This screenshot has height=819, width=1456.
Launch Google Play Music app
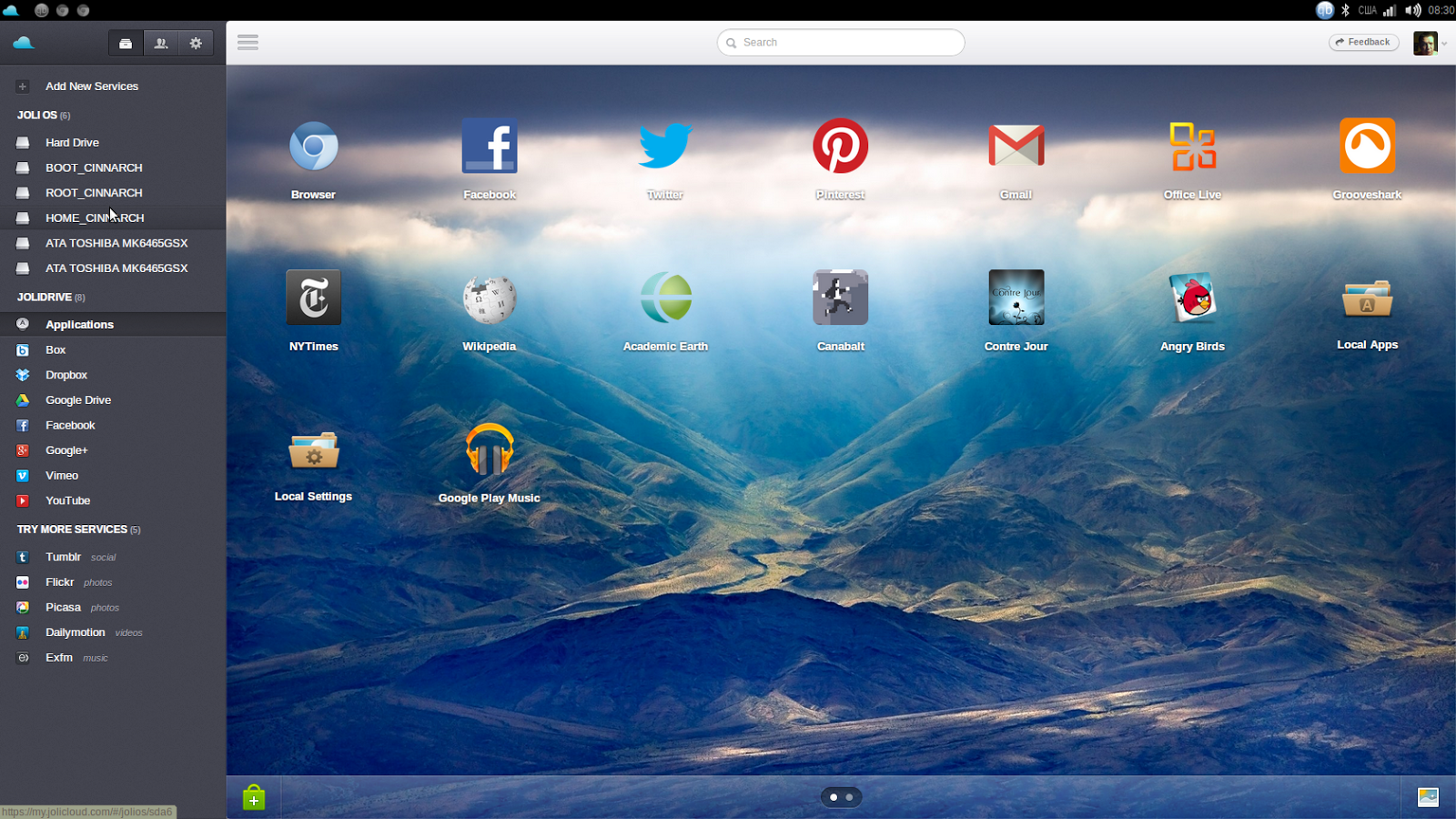(x=490, y=450)
